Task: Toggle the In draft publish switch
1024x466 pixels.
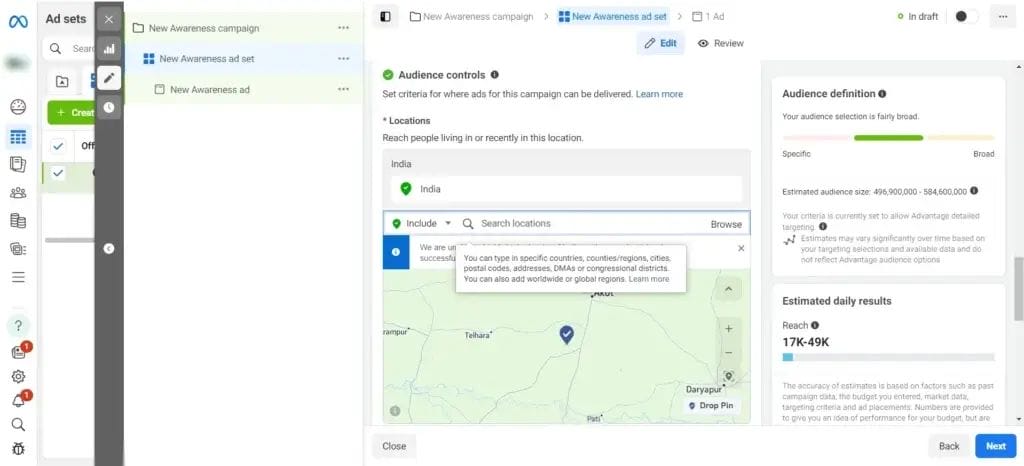Action: (966, 17)
